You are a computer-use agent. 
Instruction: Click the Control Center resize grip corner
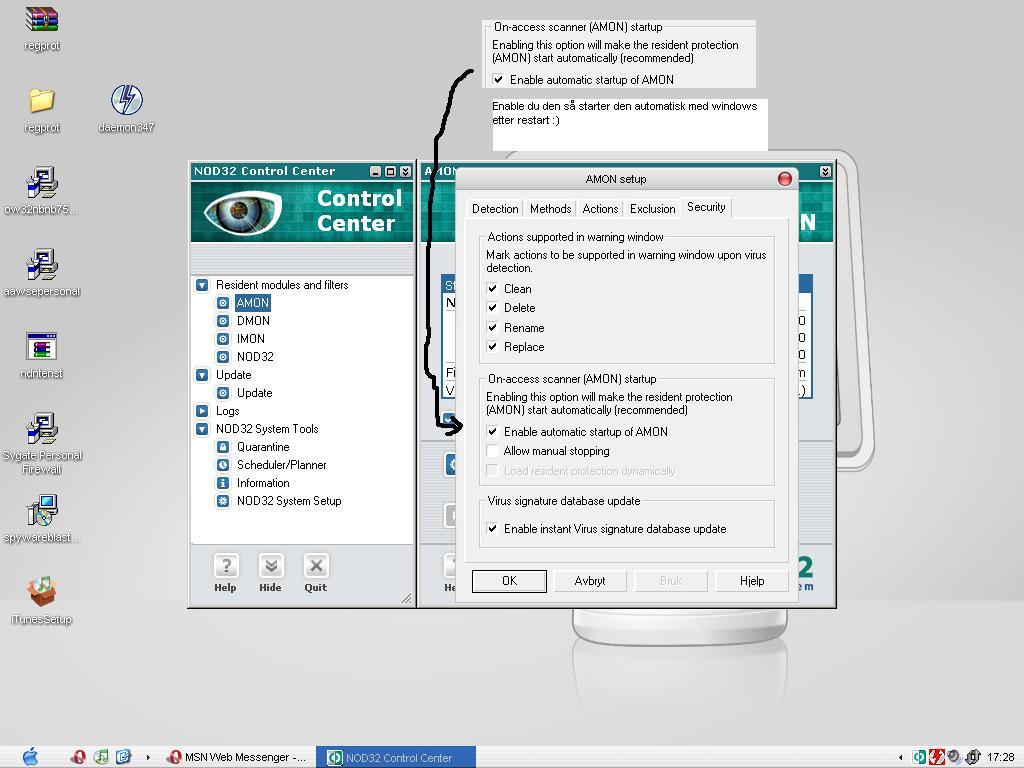click(x=407, y=598)
